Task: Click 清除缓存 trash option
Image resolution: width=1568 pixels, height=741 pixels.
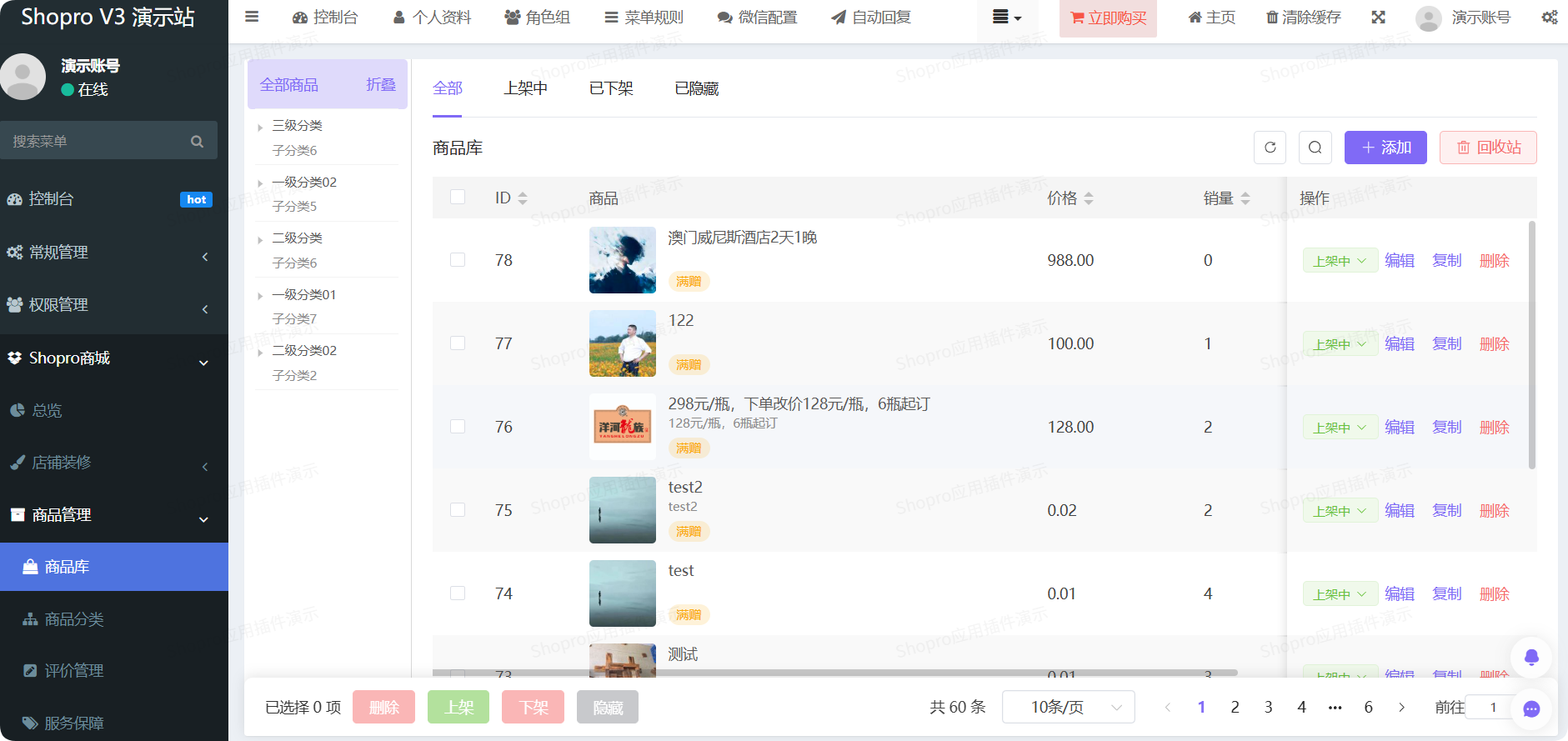Action: click(1304, 18)
